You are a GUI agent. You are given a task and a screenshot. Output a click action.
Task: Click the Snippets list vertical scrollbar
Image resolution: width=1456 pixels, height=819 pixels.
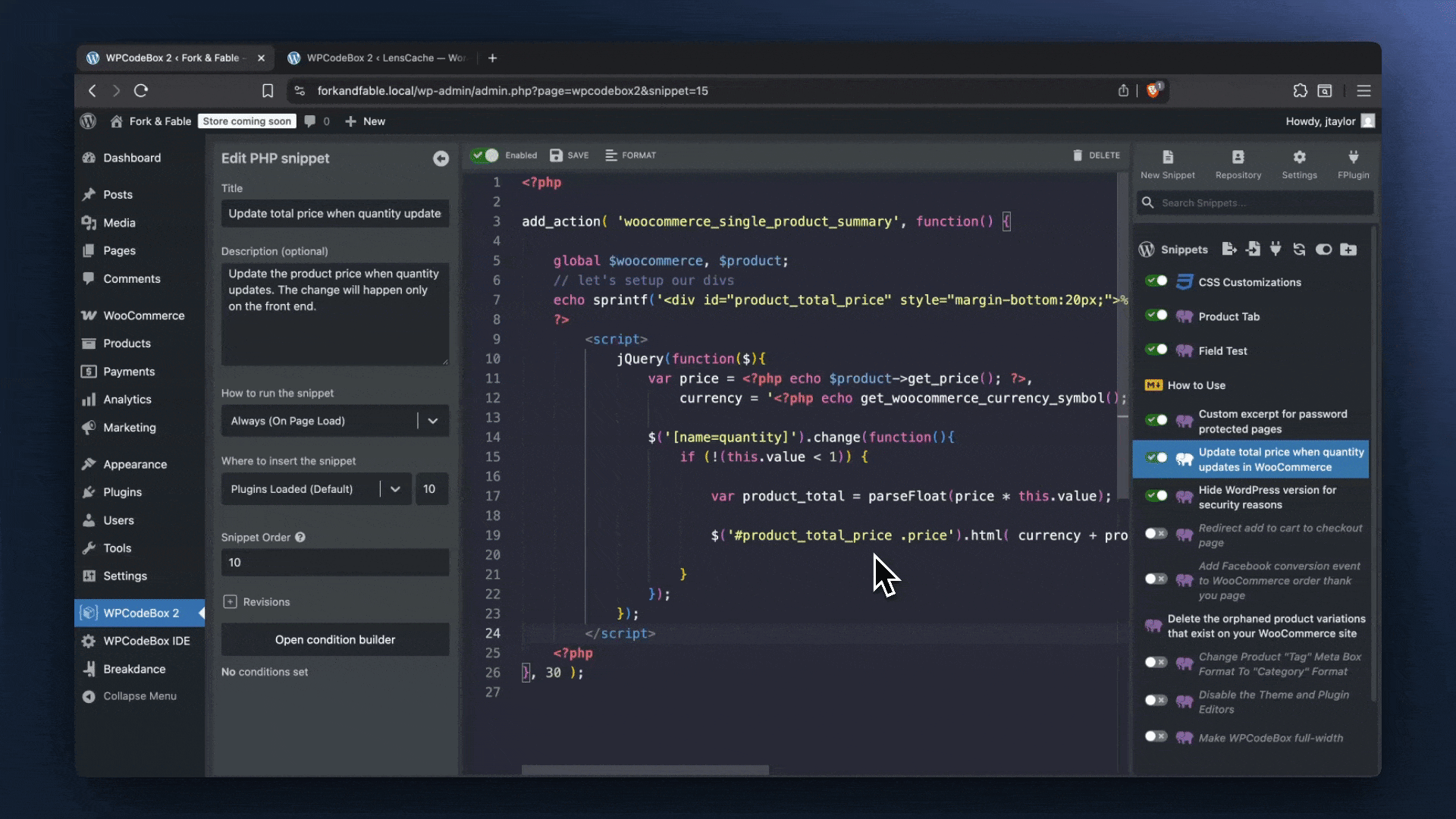tap(1373, 463)
